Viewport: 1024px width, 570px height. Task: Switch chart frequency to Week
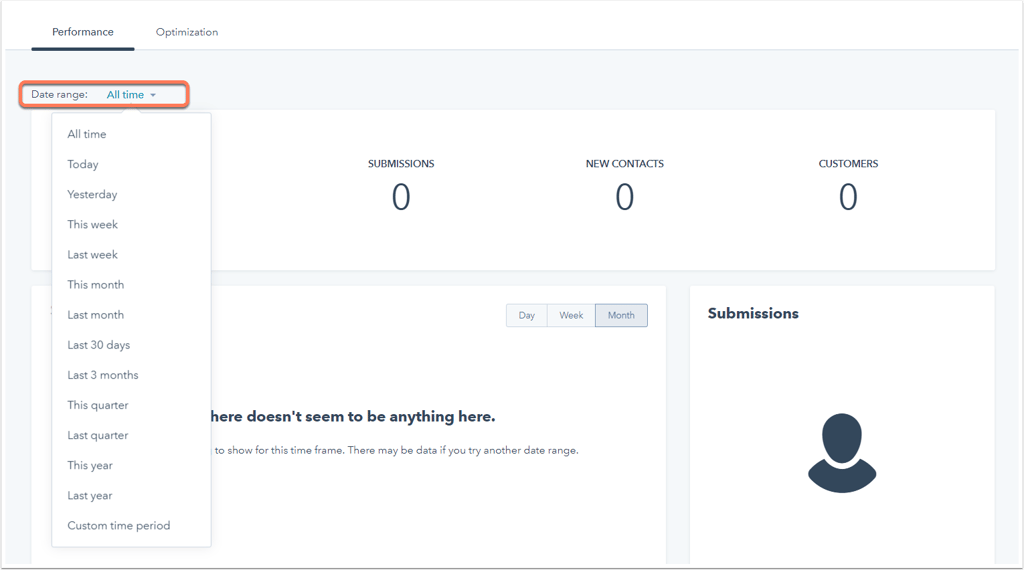571,315
